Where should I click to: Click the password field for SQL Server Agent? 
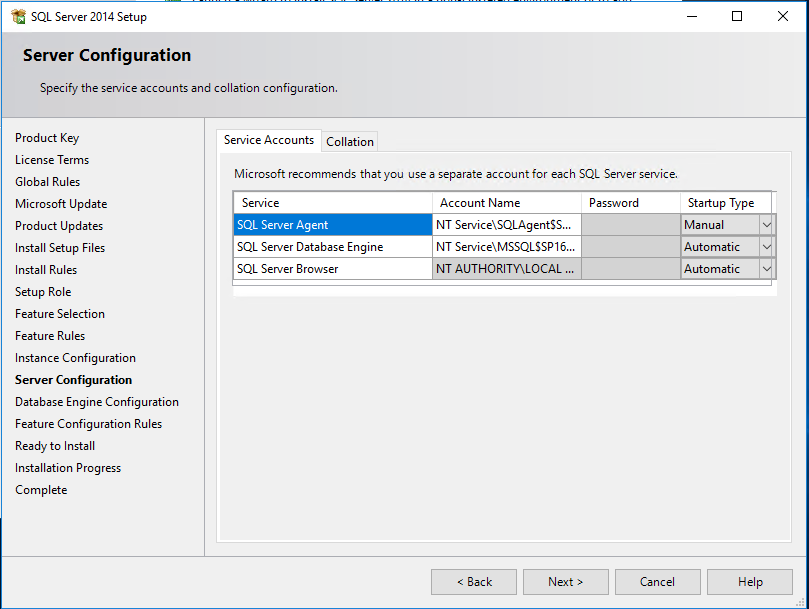click(630, 225)
